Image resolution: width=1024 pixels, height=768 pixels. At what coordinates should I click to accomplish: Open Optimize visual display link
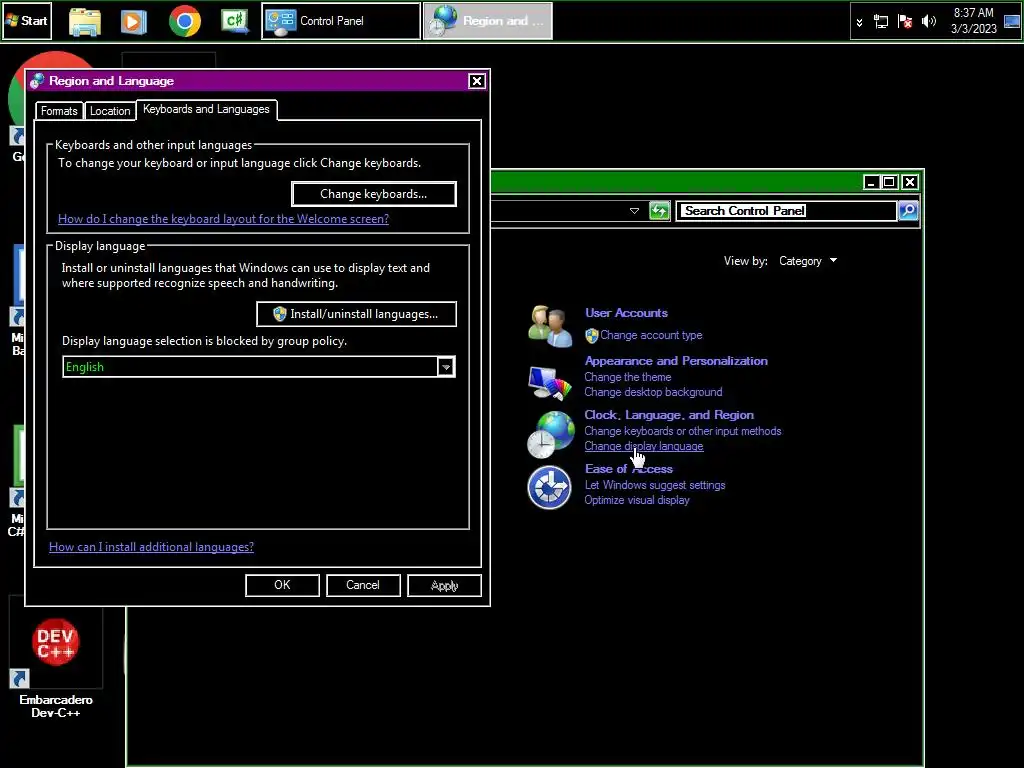click(x=637, y=500)
